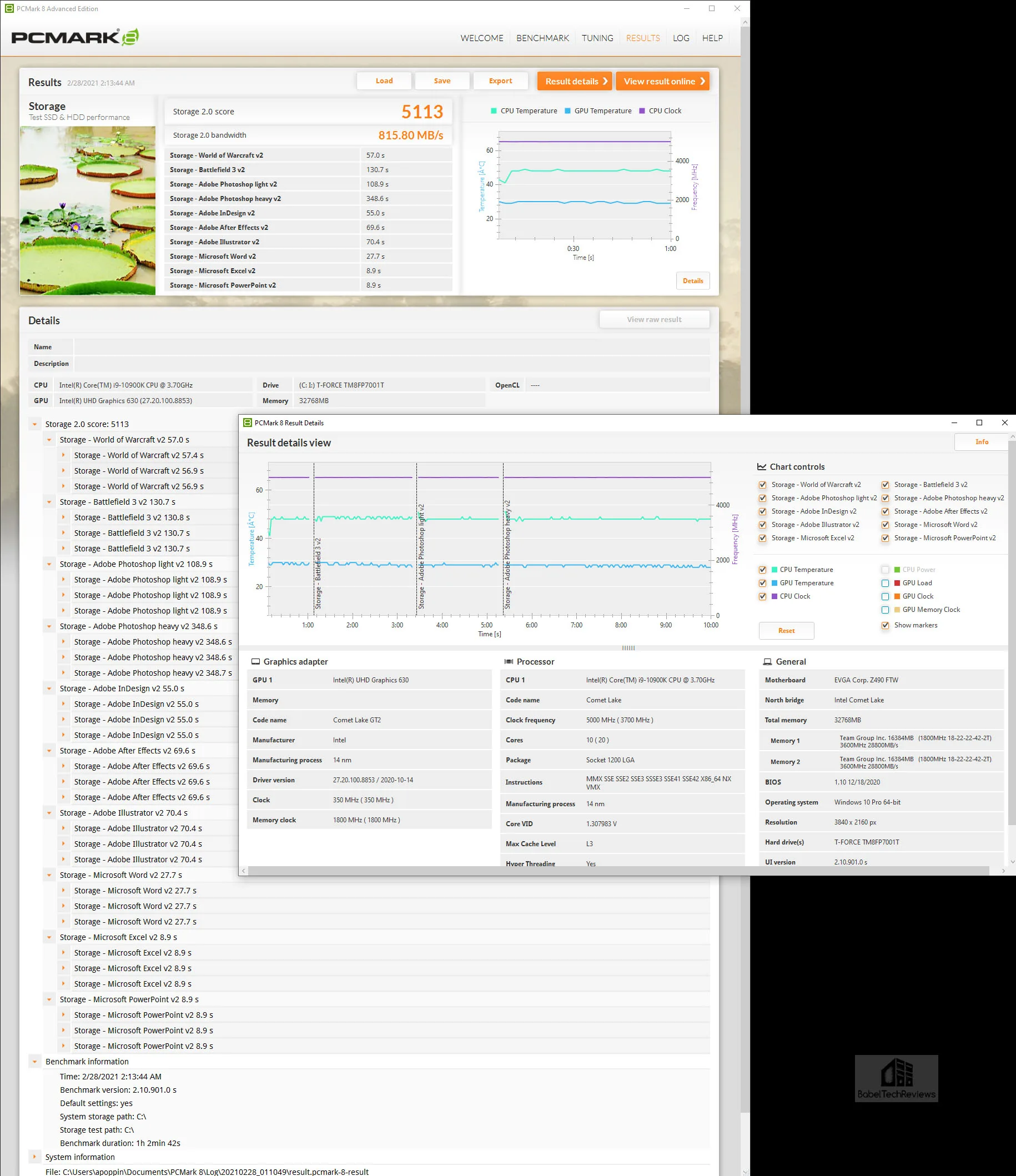Click the Storage - Battlefield 3 v2 chart marker
Viewport: 1016px width, 1176px height.
click(318, 573)
